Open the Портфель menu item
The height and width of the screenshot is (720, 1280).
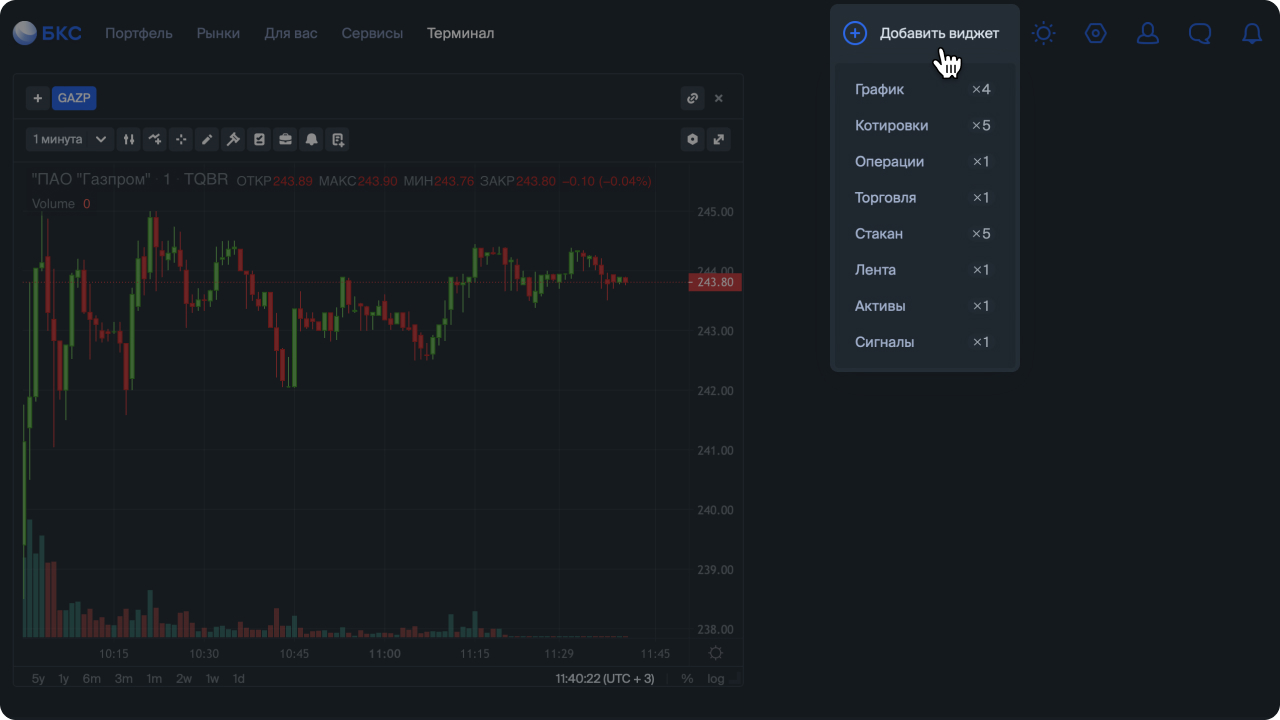[x=139, y=33]
